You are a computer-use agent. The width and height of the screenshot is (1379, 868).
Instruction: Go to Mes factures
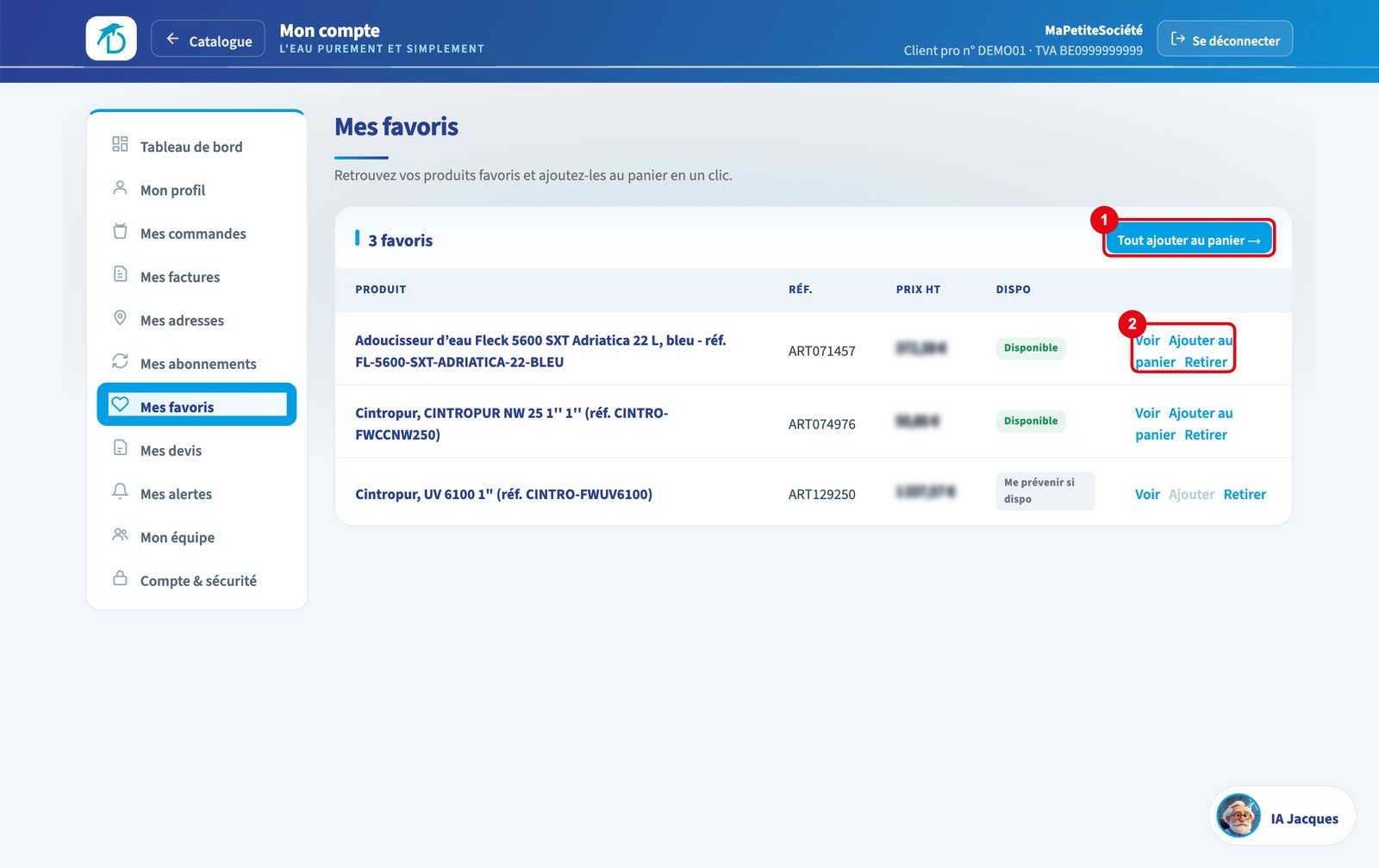click(197, 277)
